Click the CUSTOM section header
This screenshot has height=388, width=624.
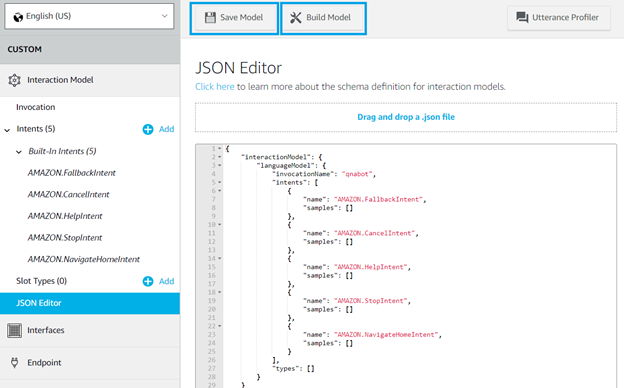coord(90,49)
